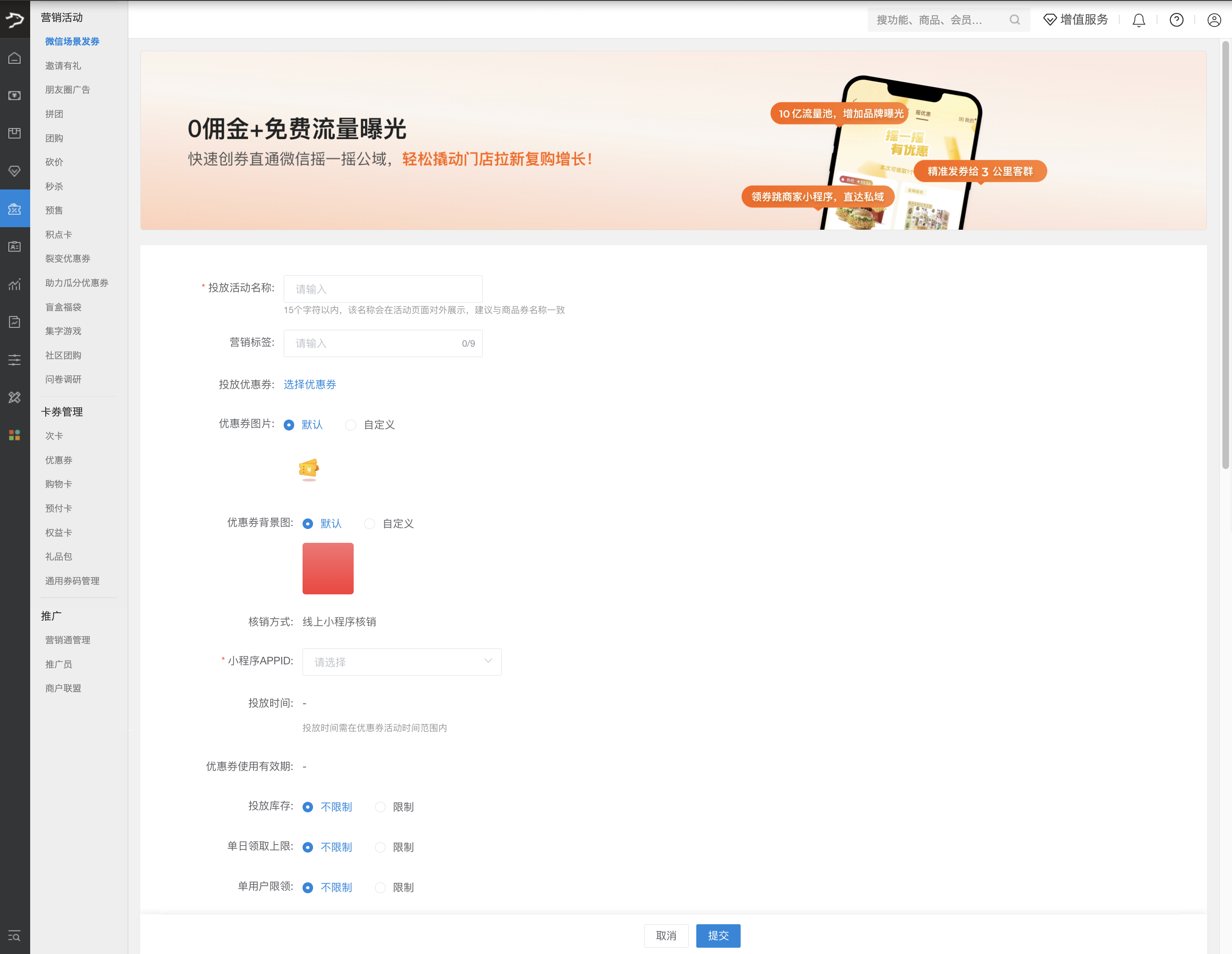Image resolution: width=1232 pixels, height=954 pixels.
Task: Click the home icon in left sidebar
Action: [x=15, y=58]
